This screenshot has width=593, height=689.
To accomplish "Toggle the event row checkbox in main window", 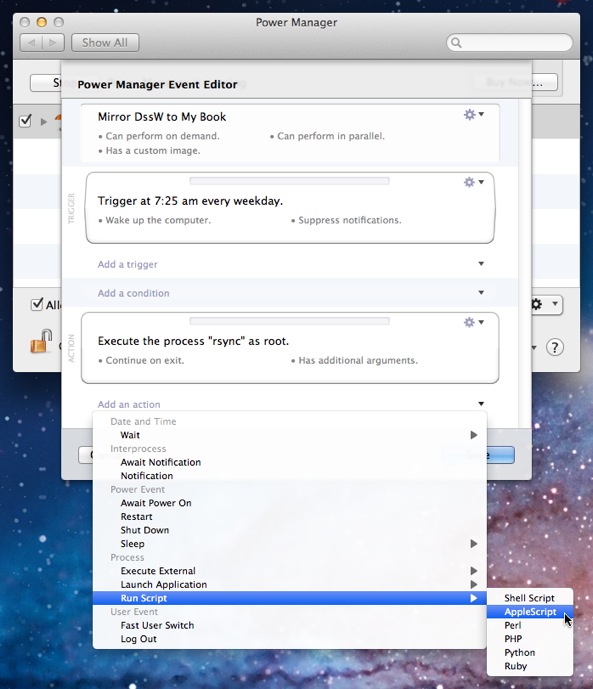I will tap(25, 120).
